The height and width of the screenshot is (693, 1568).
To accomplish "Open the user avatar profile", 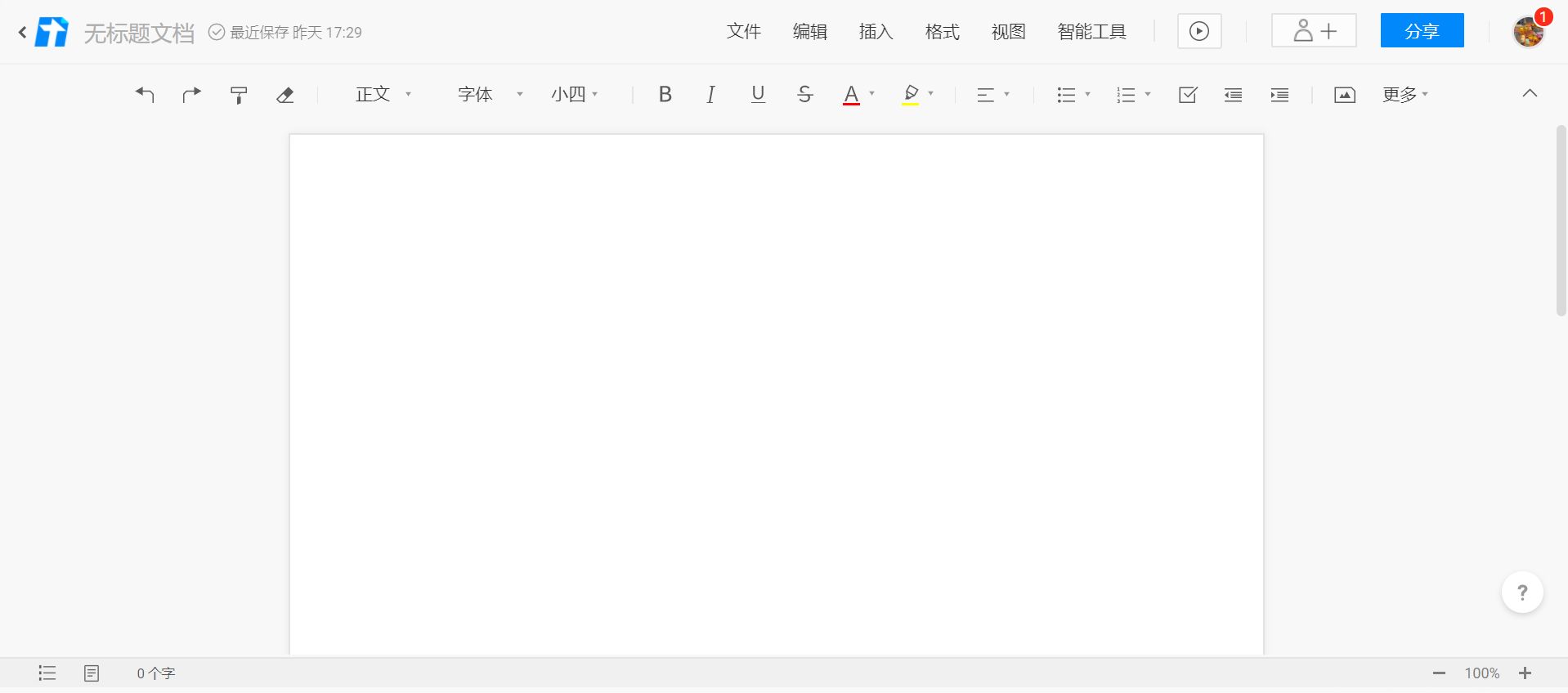I will click(1529, 32).
